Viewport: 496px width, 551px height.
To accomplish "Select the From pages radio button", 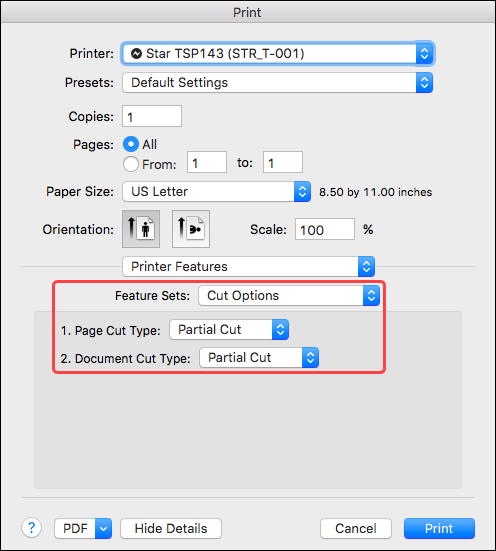I will pos(131,164).
